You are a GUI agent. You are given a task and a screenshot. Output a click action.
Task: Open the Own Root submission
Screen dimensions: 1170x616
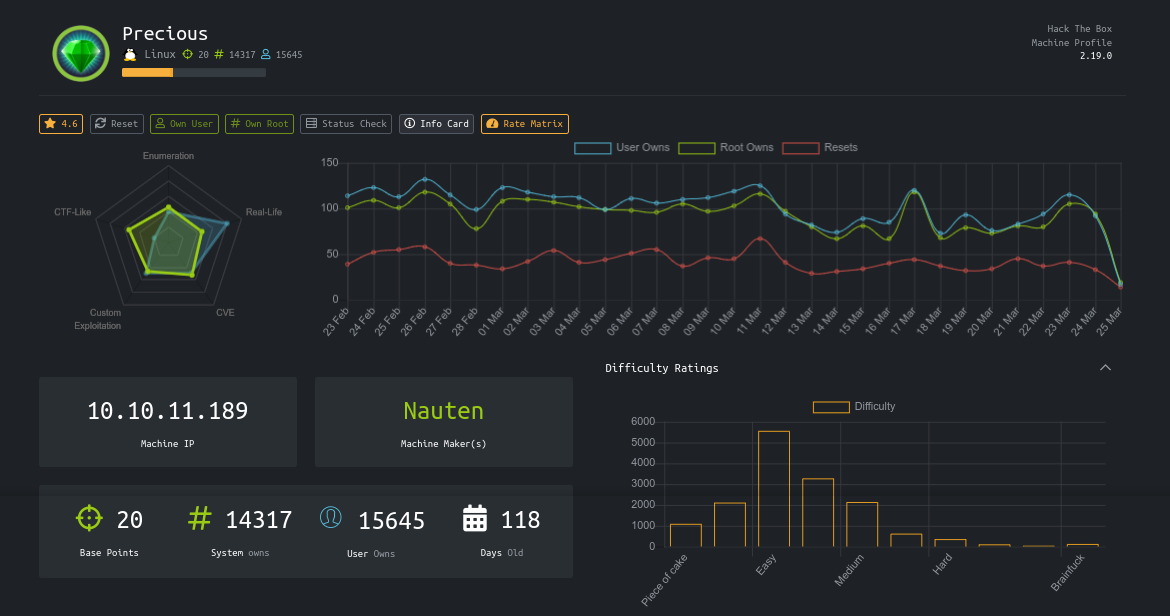[x=259, y=124]
